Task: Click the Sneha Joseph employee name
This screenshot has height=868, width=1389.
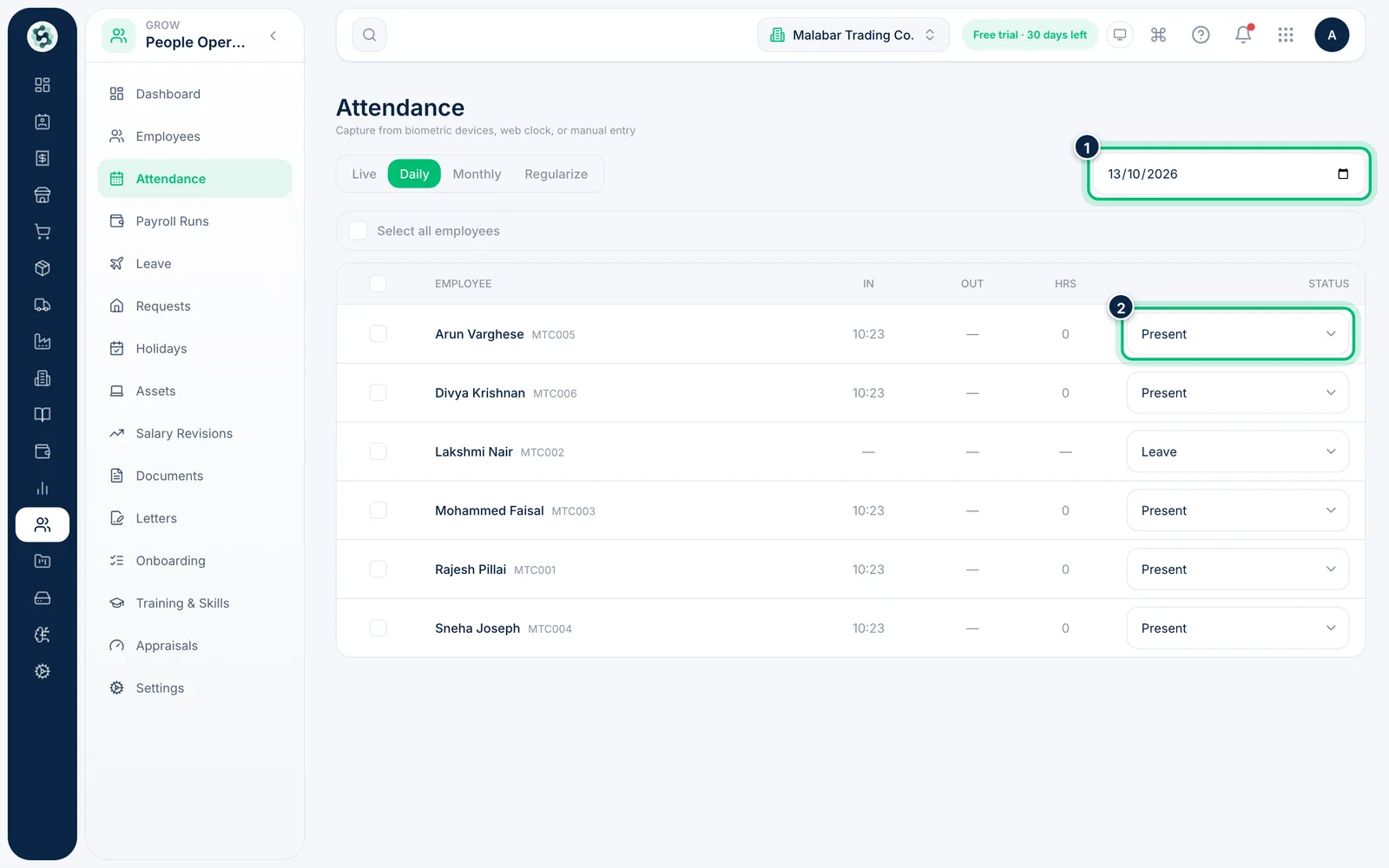Action: [x=477, y=628]
